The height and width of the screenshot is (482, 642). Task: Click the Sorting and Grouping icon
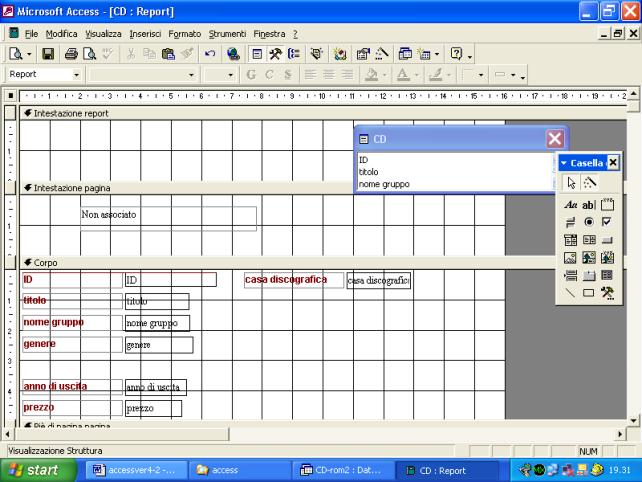coord(294,54)
